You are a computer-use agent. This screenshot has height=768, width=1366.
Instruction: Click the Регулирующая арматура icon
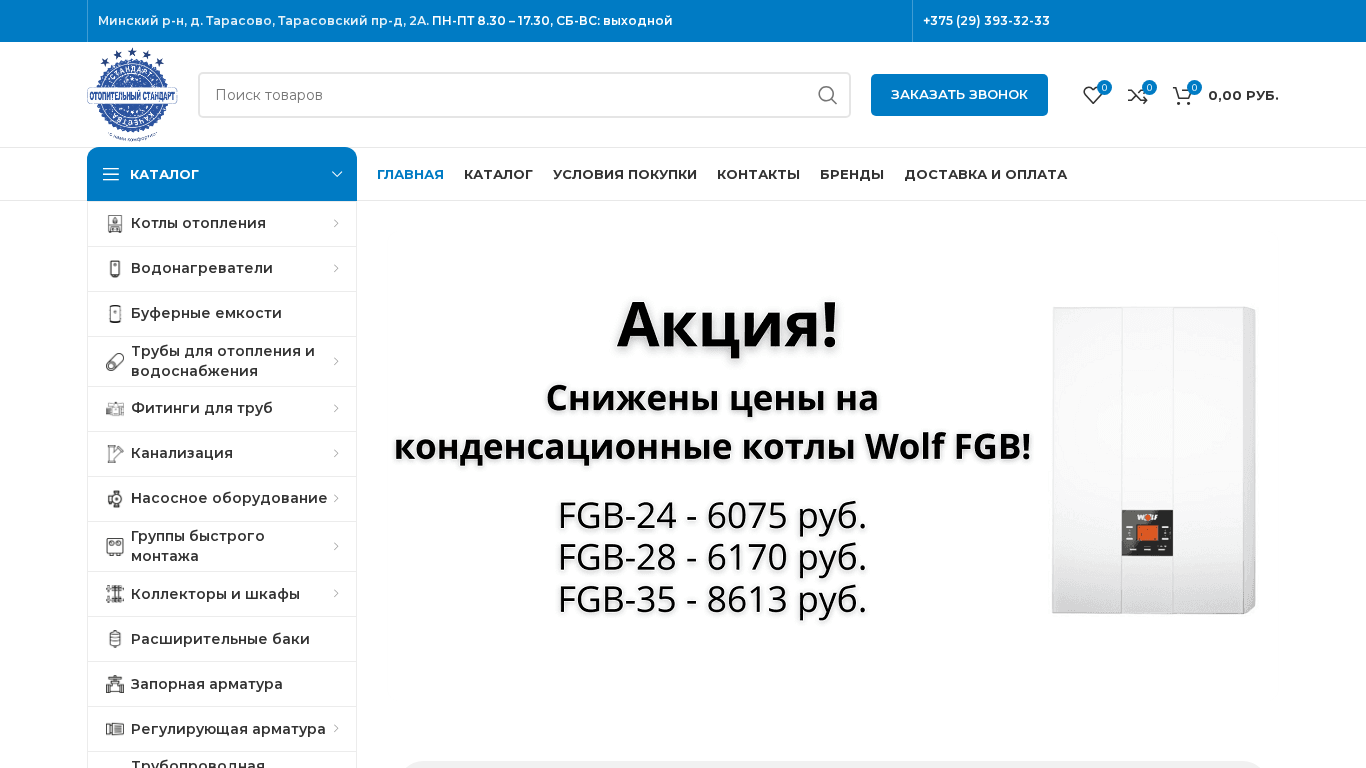tap(115, 729)
